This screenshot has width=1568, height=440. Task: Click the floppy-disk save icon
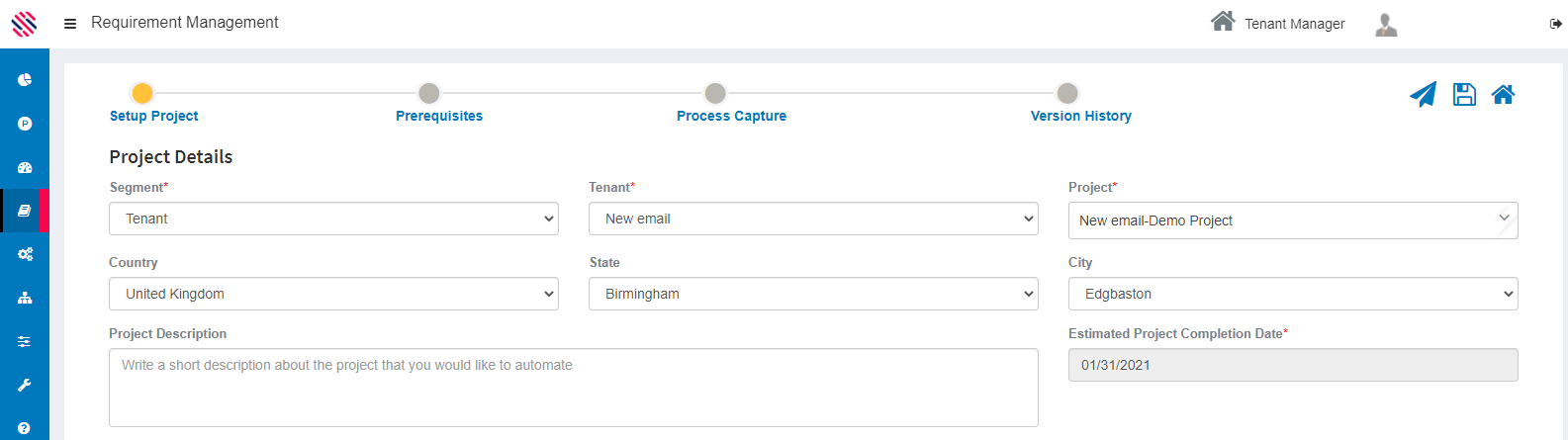pos(1464,95)
